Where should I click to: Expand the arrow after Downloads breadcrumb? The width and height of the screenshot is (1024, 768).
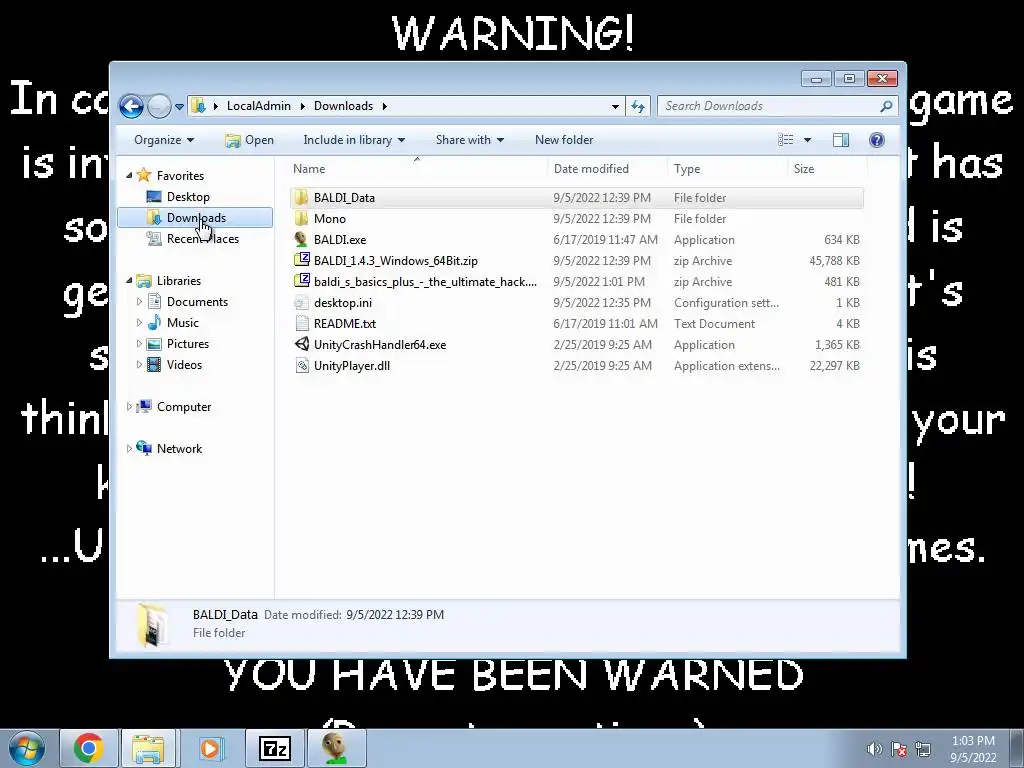point(385,106)
